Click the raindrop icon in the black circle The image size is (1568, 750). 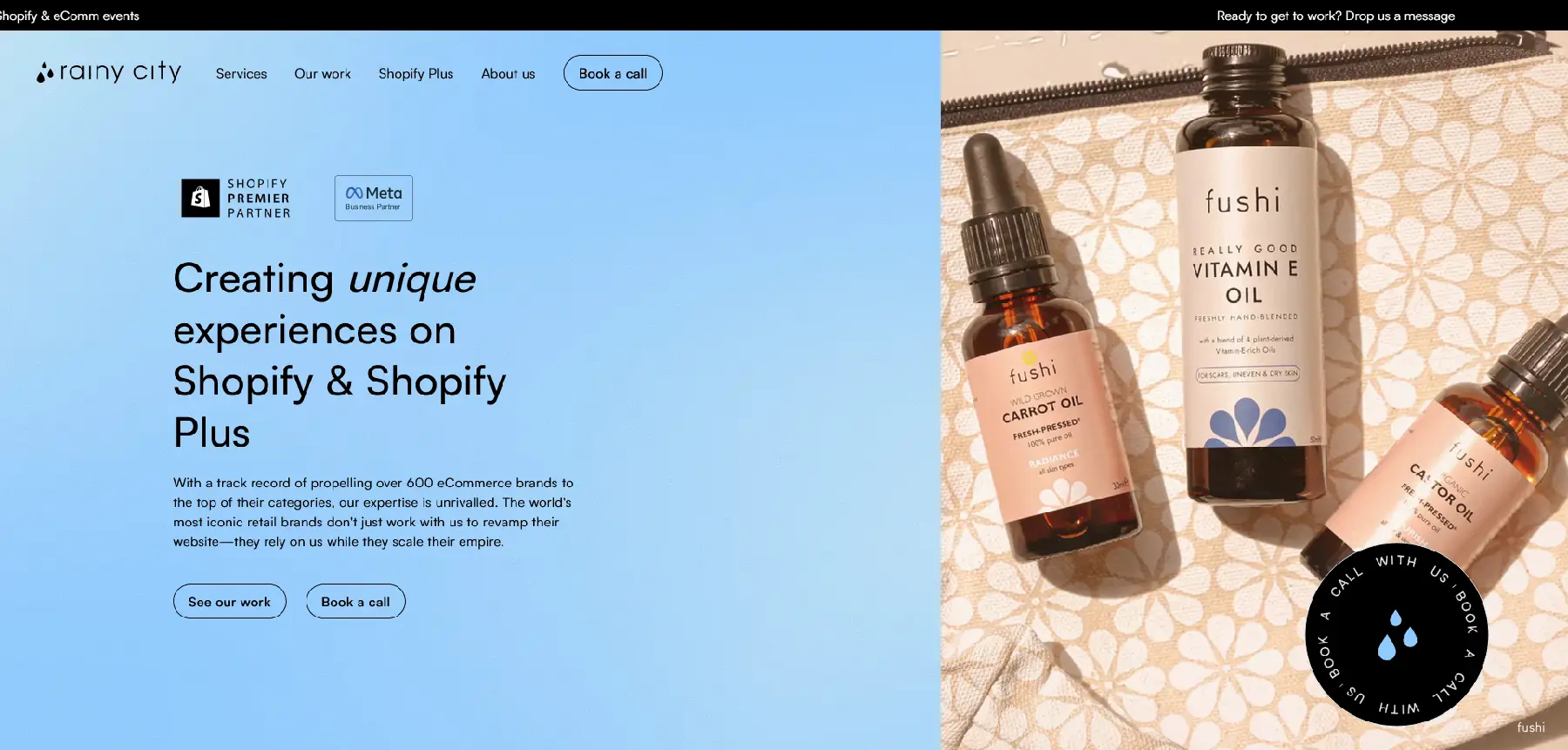pyautogui.click(x=1397, y=634)
